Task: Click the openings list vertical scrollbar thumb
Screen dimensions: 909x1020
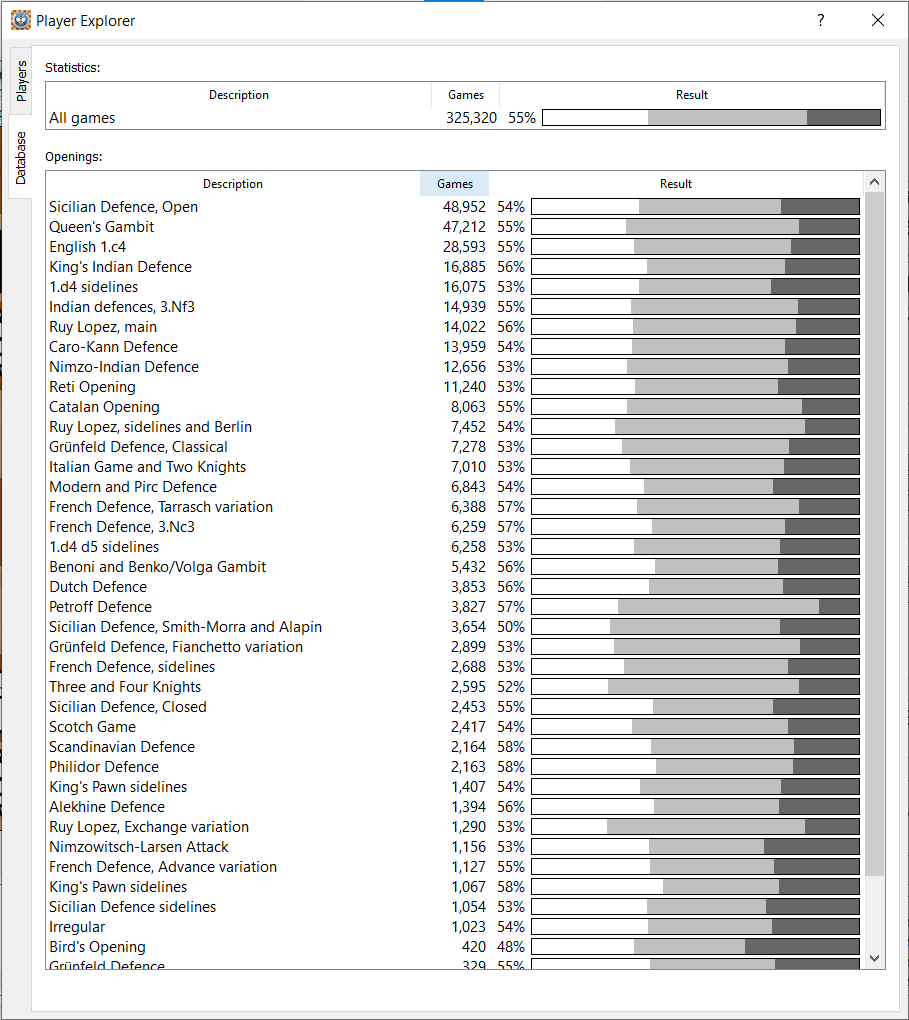Action: (874, 530)
